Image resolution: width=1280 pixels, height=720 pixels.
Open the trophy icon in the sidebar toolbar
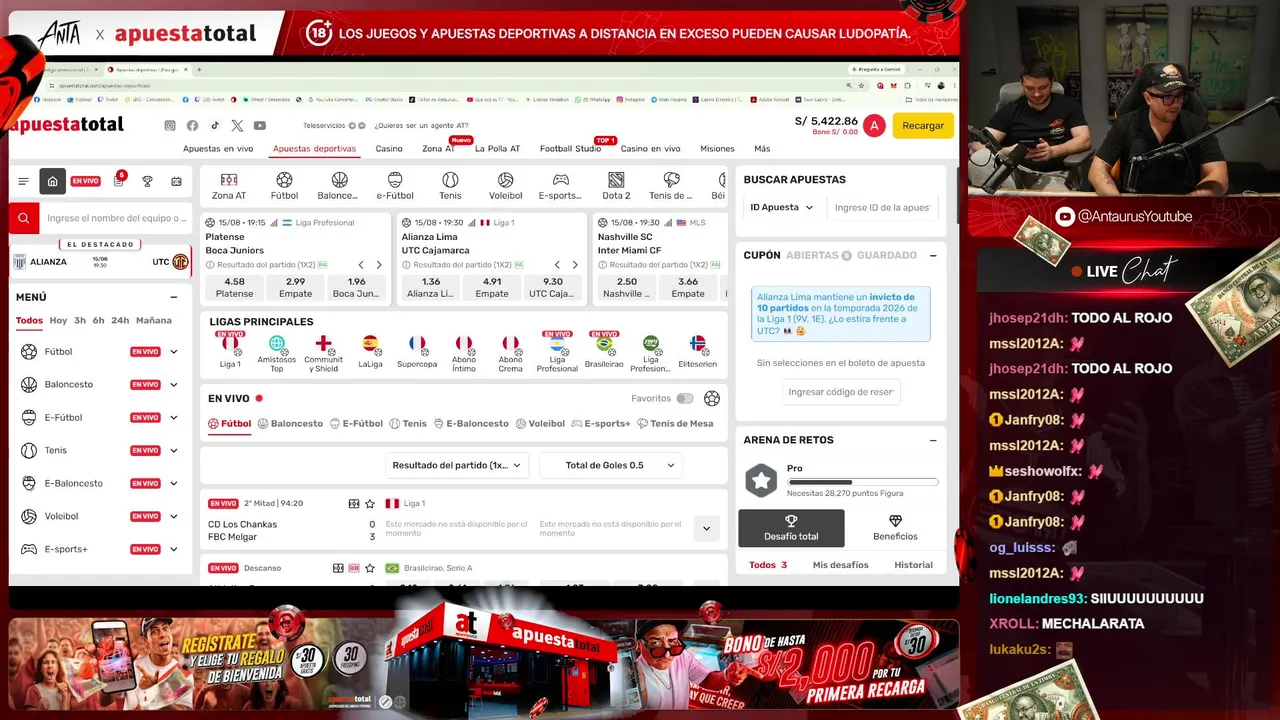tap(148, 181)
